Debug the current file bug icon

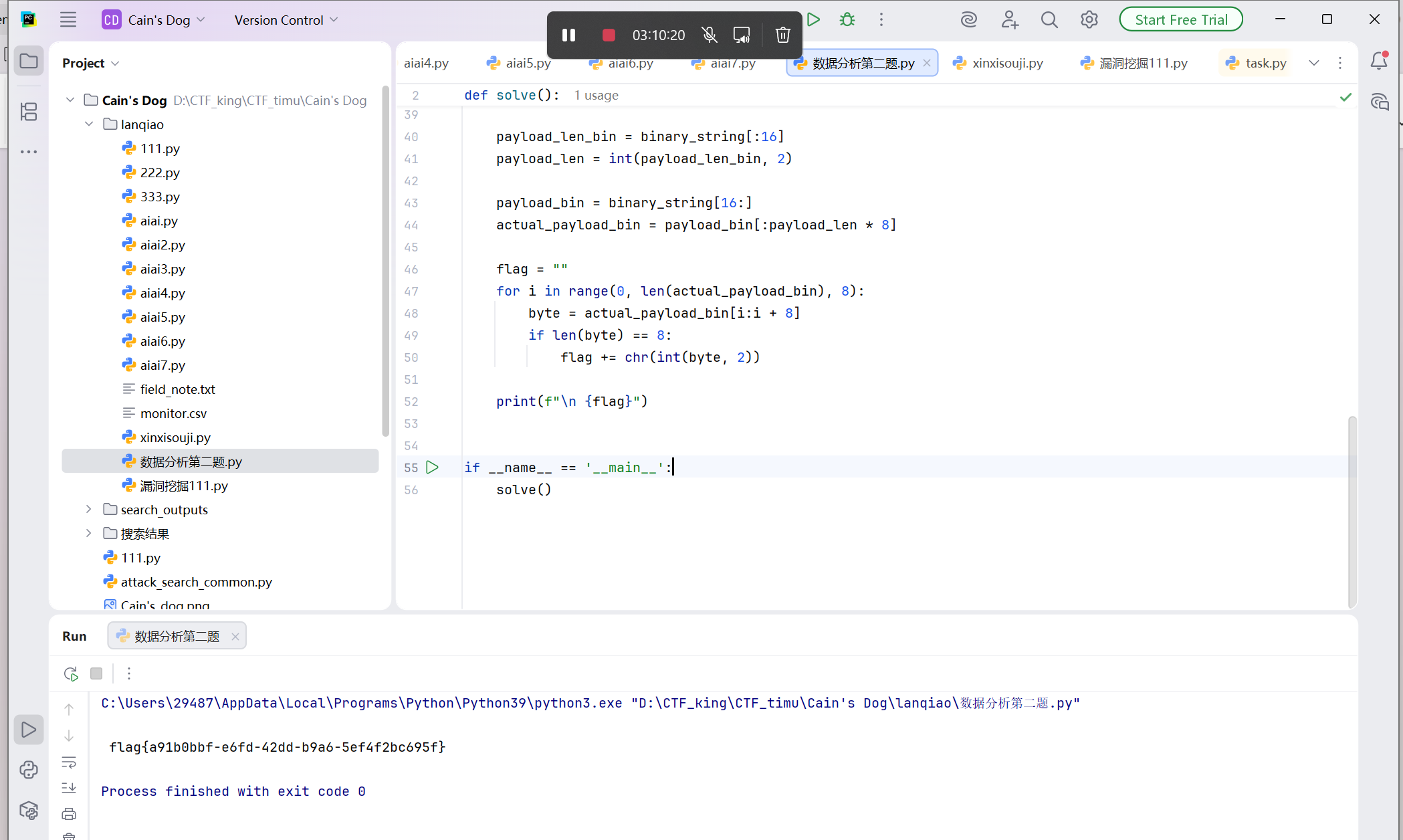click(x=847, y=19)
